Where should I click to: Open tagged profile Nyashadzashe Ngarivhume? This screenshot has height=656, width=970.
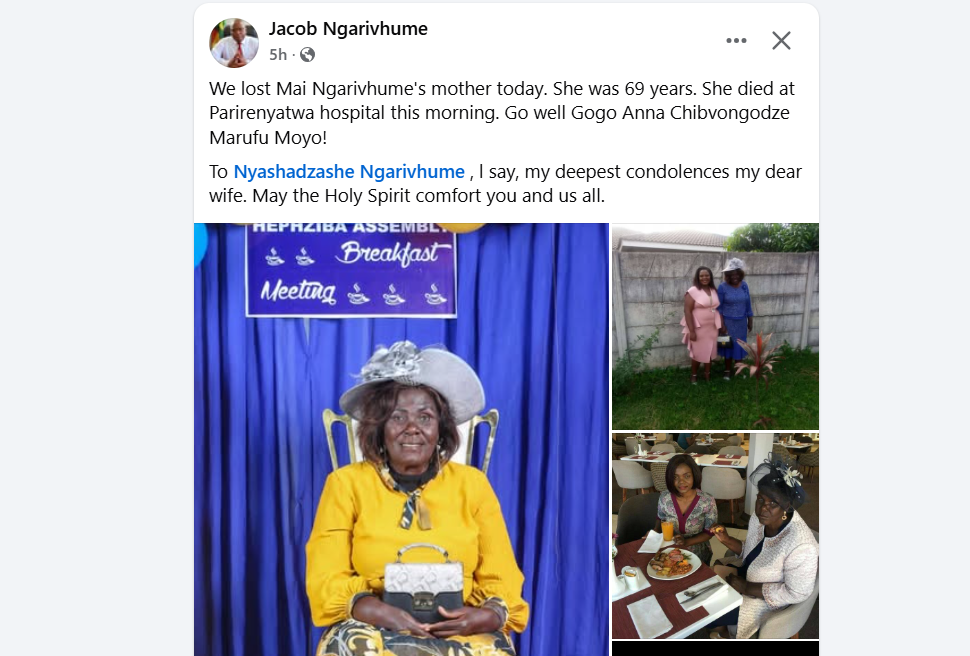pyautogui.click(x=349, y=171)
